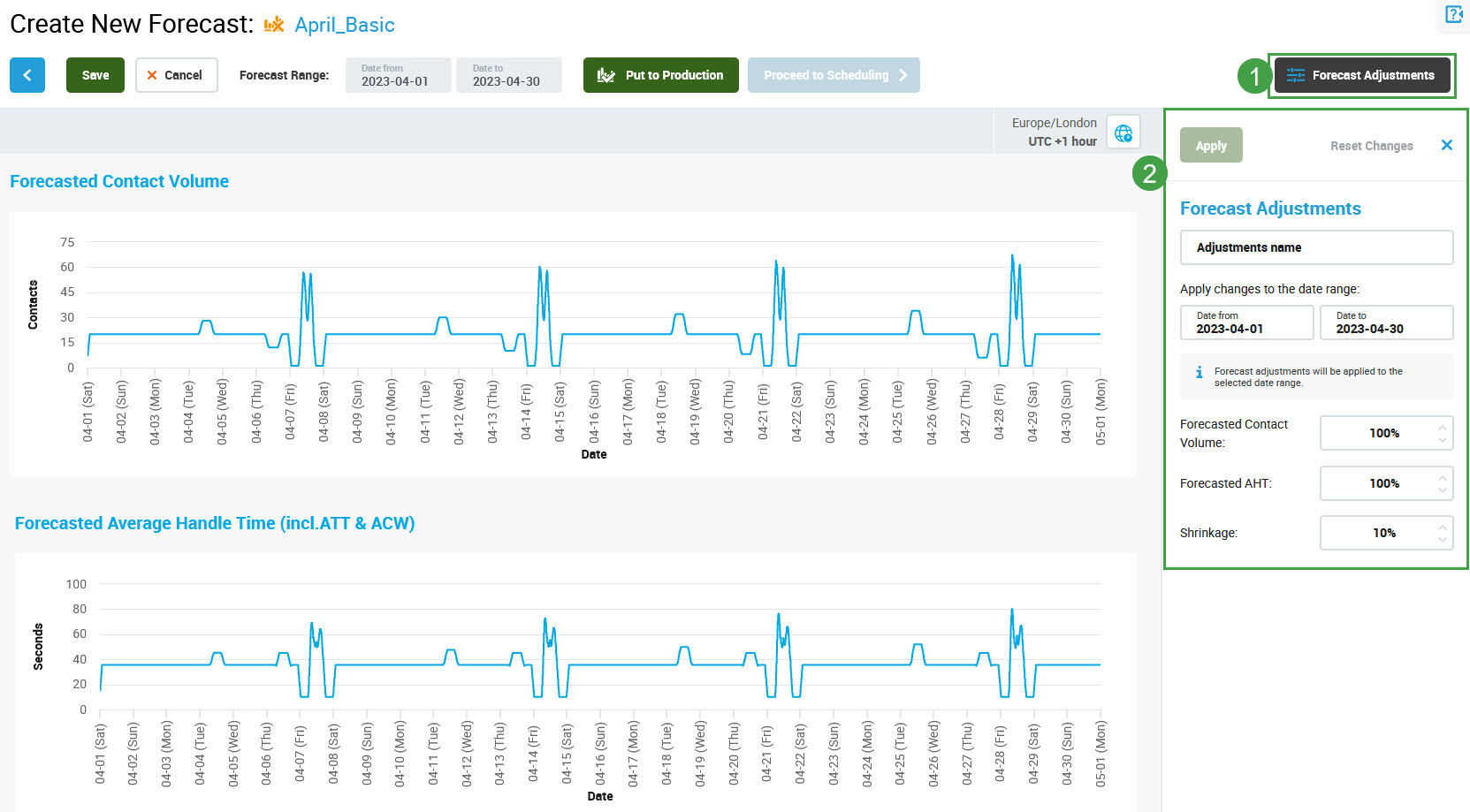
Task: Click the orange forecast icon beside April_Basic
Action: click(x=274, y=25)
